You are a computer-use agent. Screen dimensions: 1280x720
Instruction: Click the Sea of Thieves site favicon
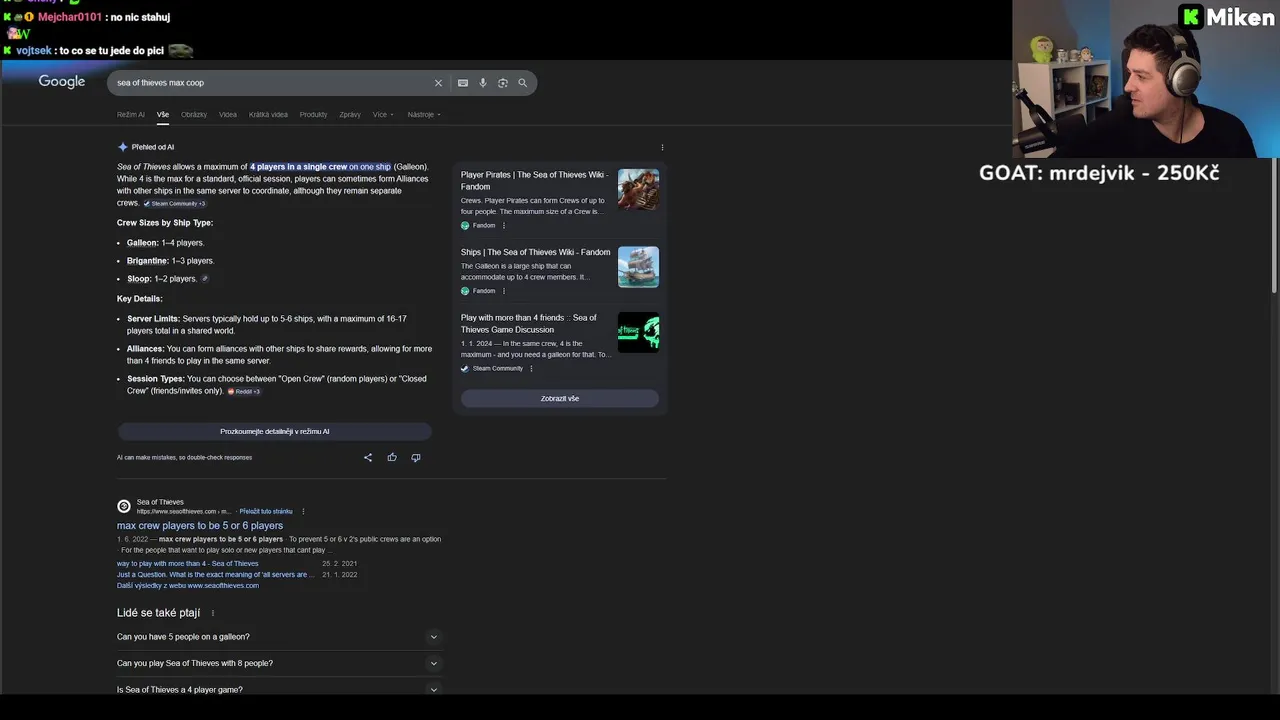tap(124, 506)
